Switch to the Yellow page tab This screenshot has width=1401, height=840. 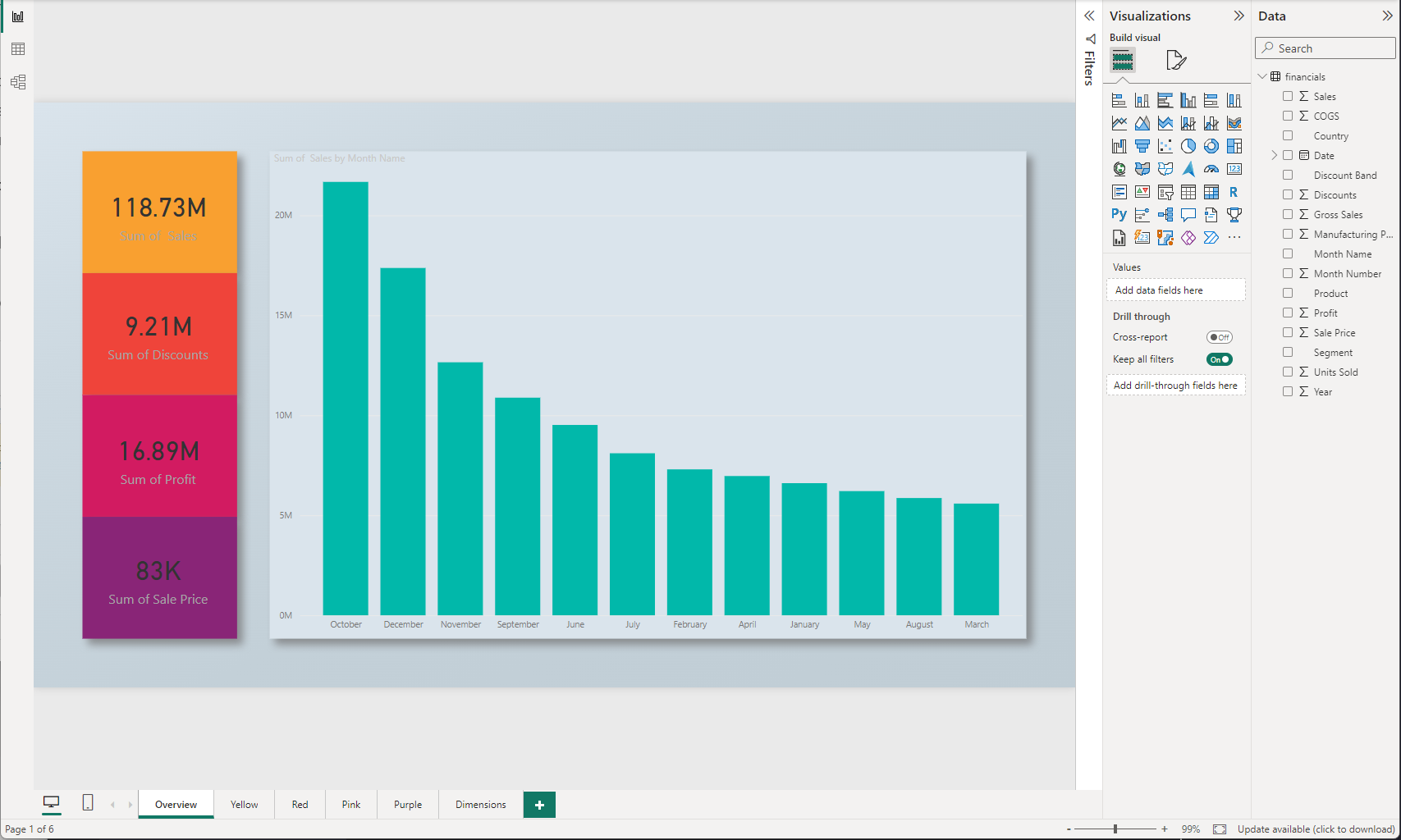[x=244, y=805]
